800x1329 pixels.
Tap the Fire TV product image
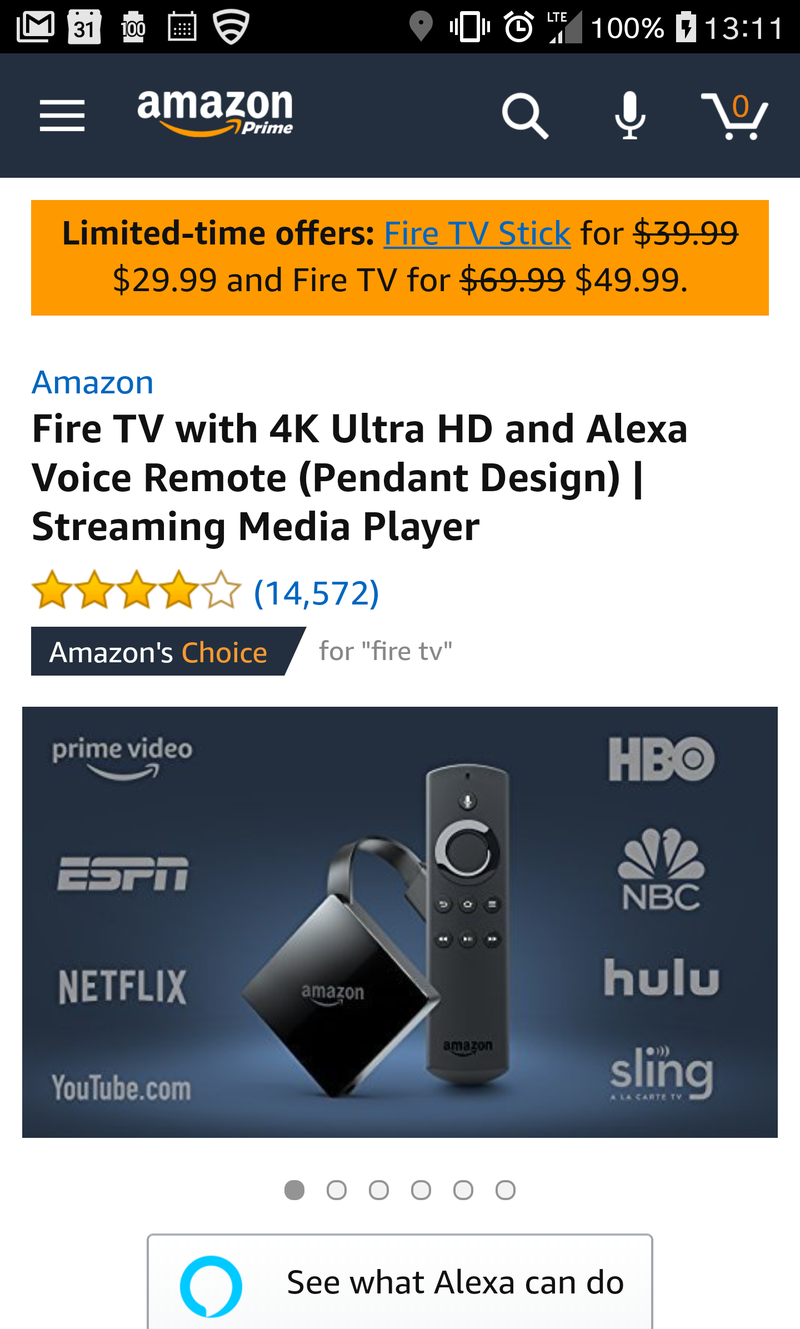click(400, 922)
